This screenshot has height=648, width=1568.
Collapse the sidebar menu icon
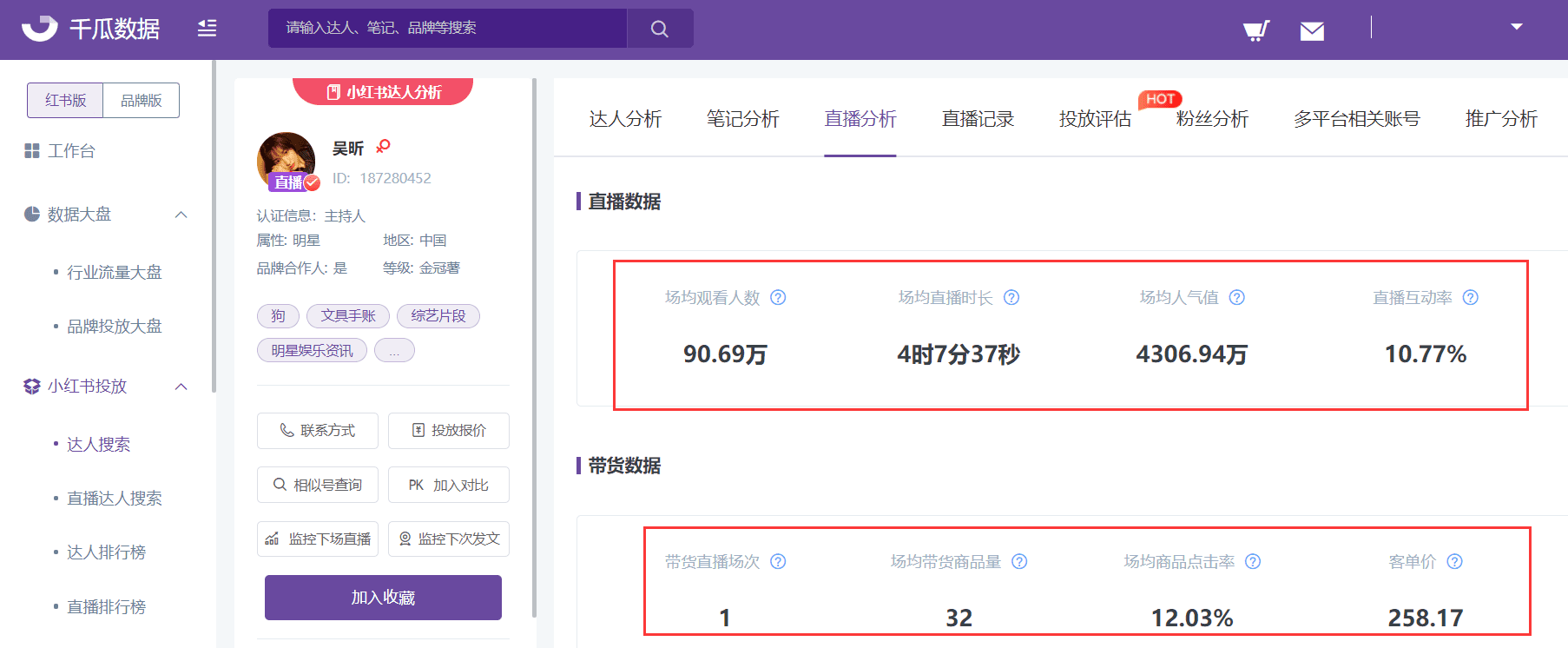[x=207, y=29]
